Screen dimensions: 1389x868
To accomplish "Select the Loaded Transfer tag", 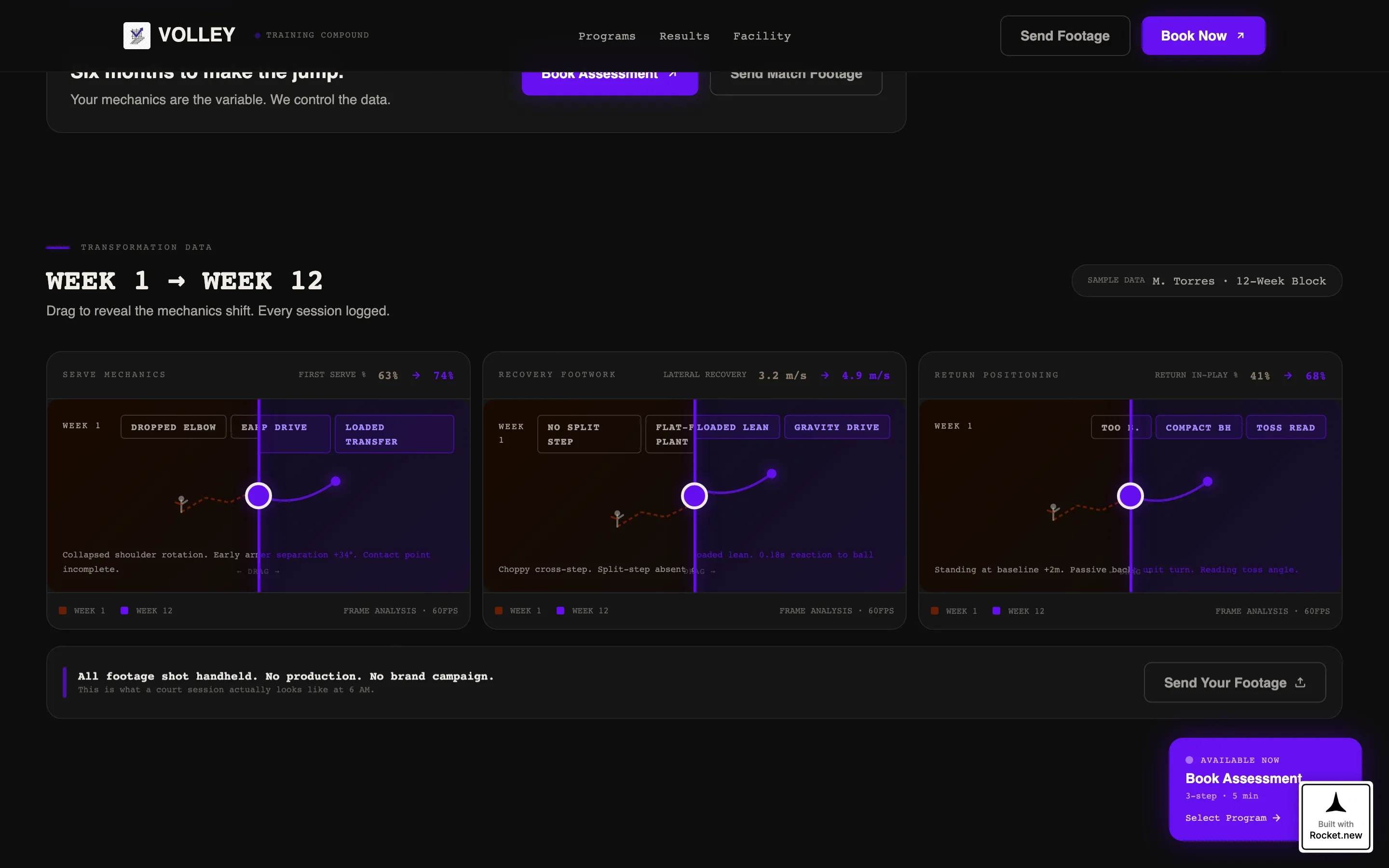I will point(395,434).
